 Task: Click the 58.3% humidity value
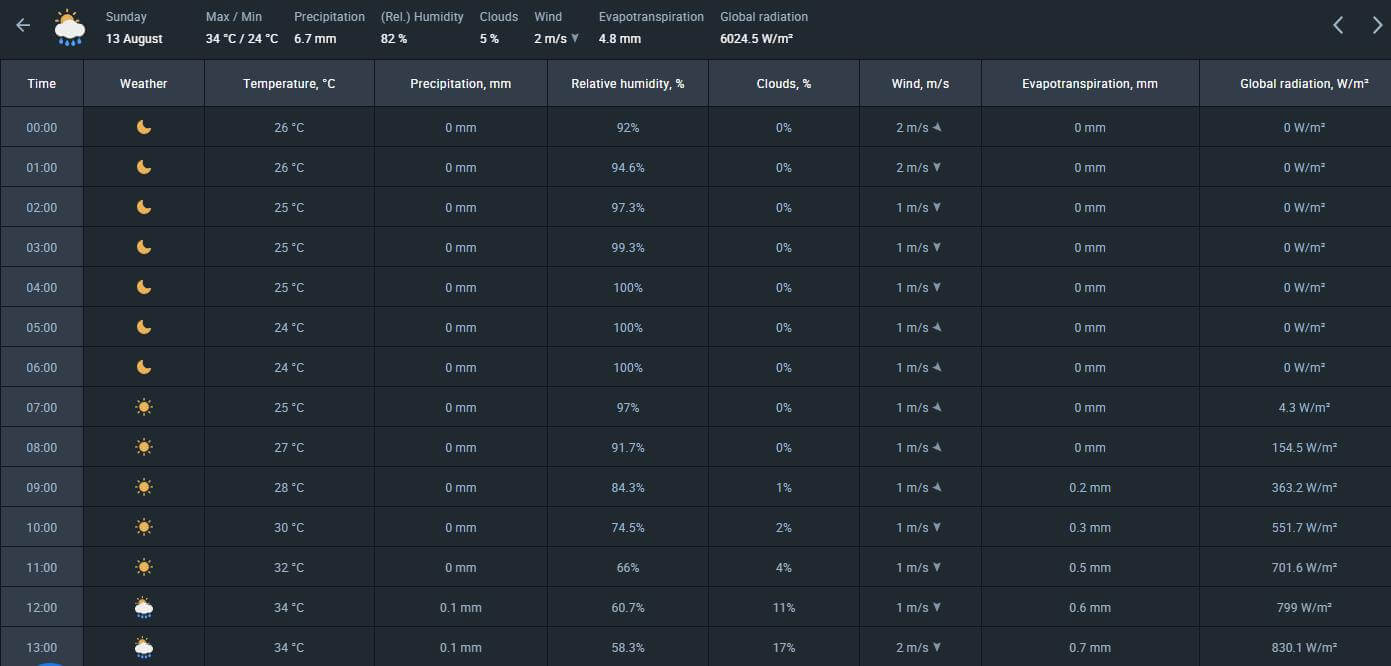click(628, 647)
